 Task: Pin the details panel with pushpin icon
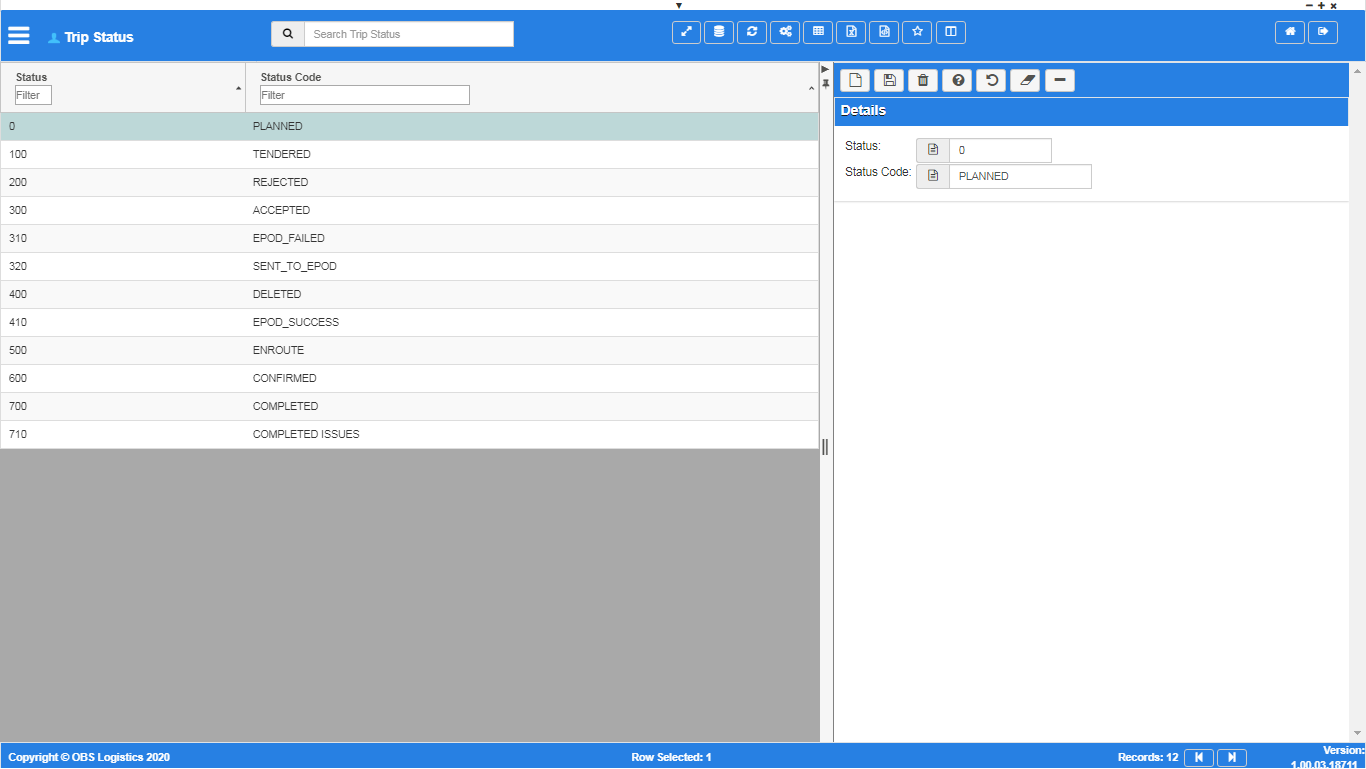tap(826, 84)
